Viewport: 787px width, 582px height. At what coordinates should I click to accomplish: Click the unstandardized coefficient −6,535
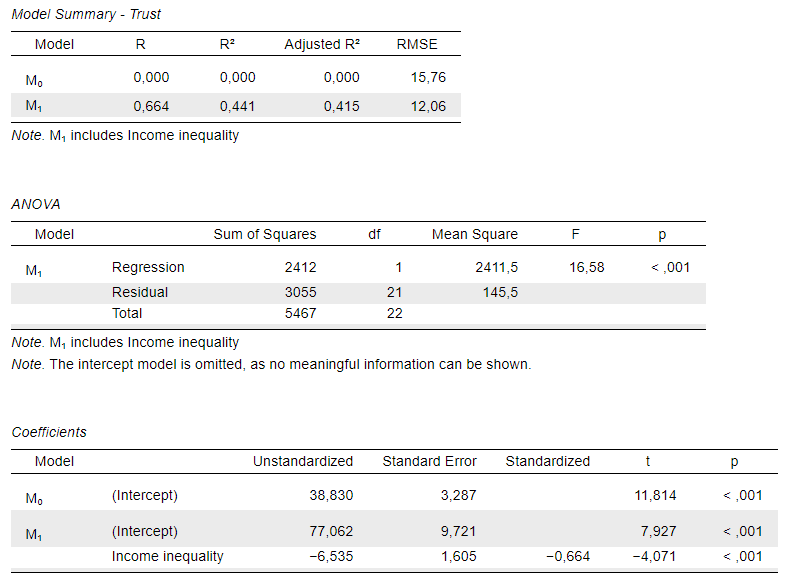click(x=331, y=556)
